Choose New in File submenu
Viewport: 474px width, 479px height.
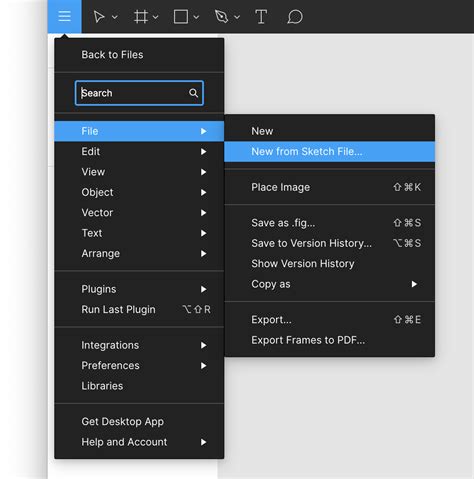tap(329, 131)
